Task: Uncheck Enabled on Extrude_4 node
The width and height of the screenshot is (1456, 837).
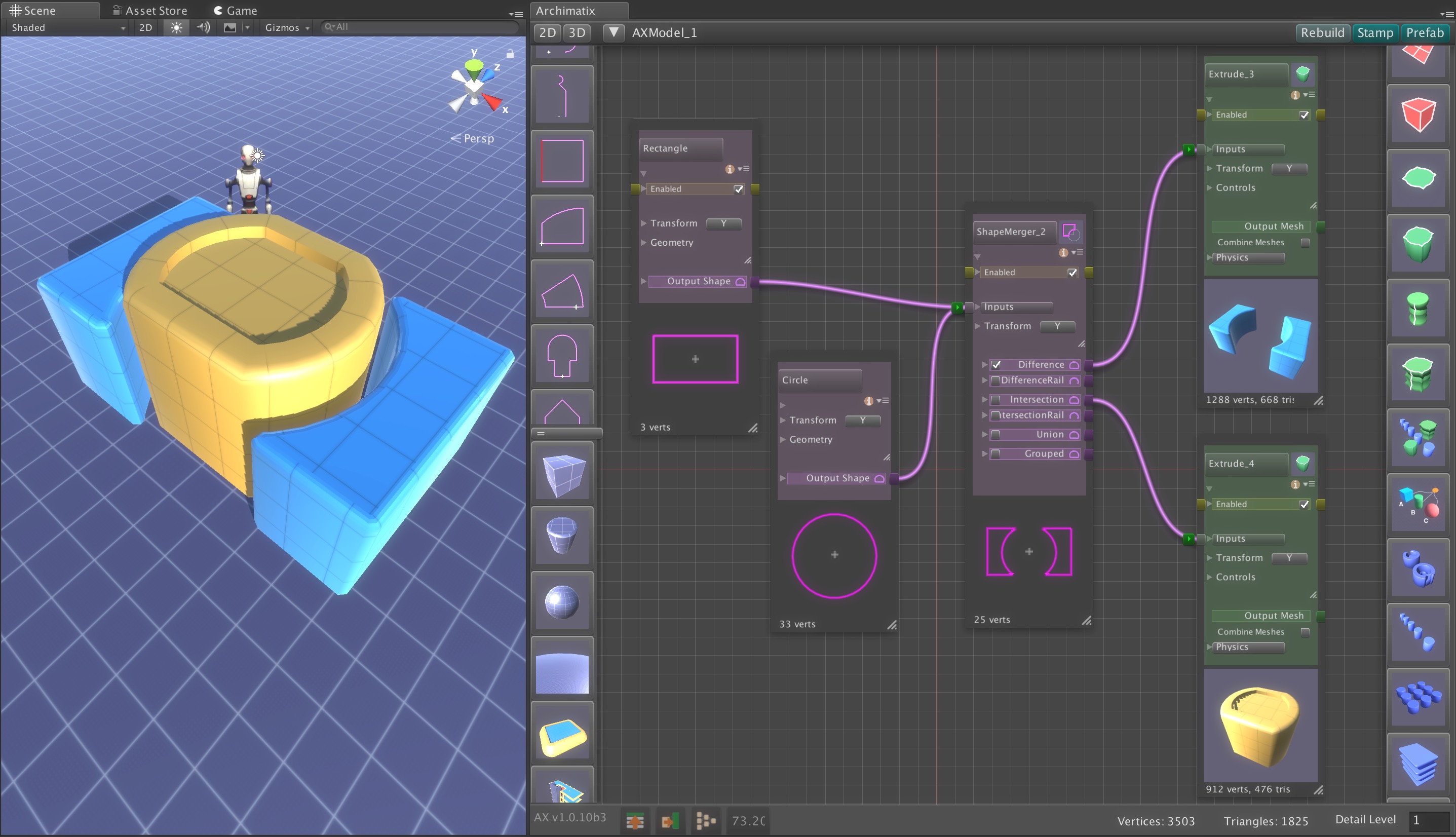Action: [1304, 504]
